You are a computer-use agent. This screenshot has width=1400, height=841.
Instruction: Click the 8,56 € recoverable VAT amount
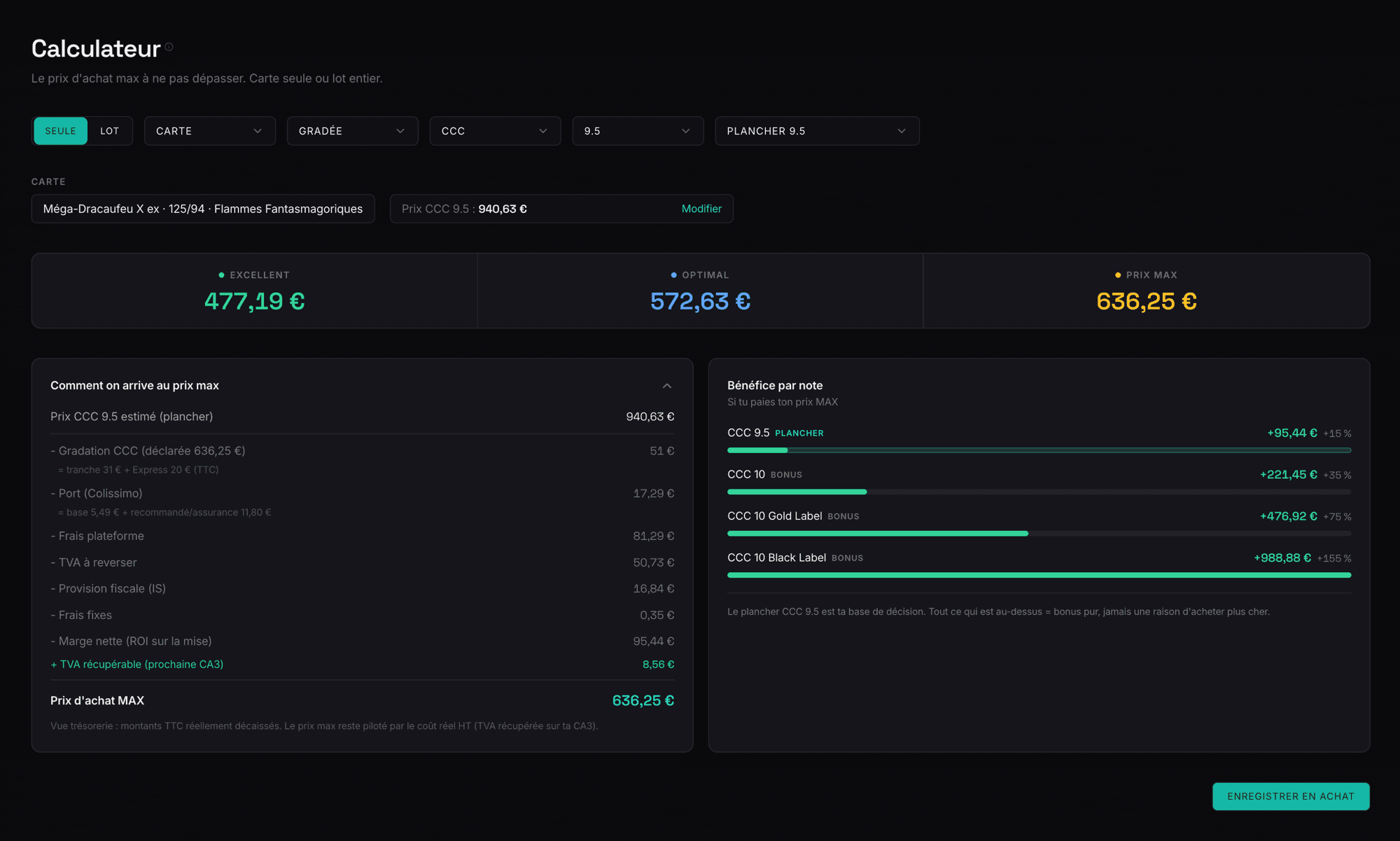pos(659,665)
